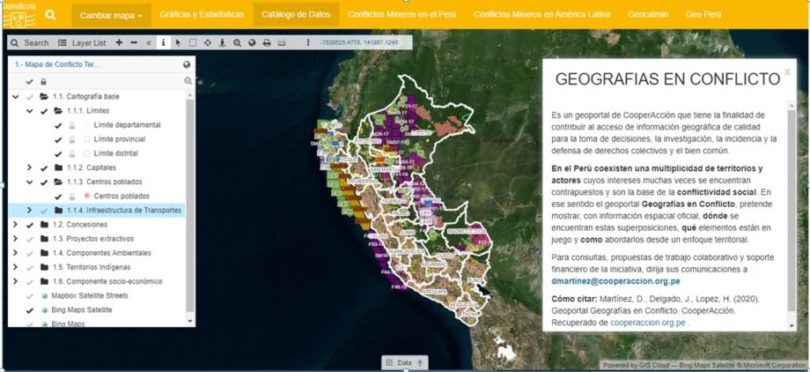Image resolution: width=810 pixels, height=372 pixels.
Task: Zoom out with the minus toolbar icon
Action: [134, 43]
